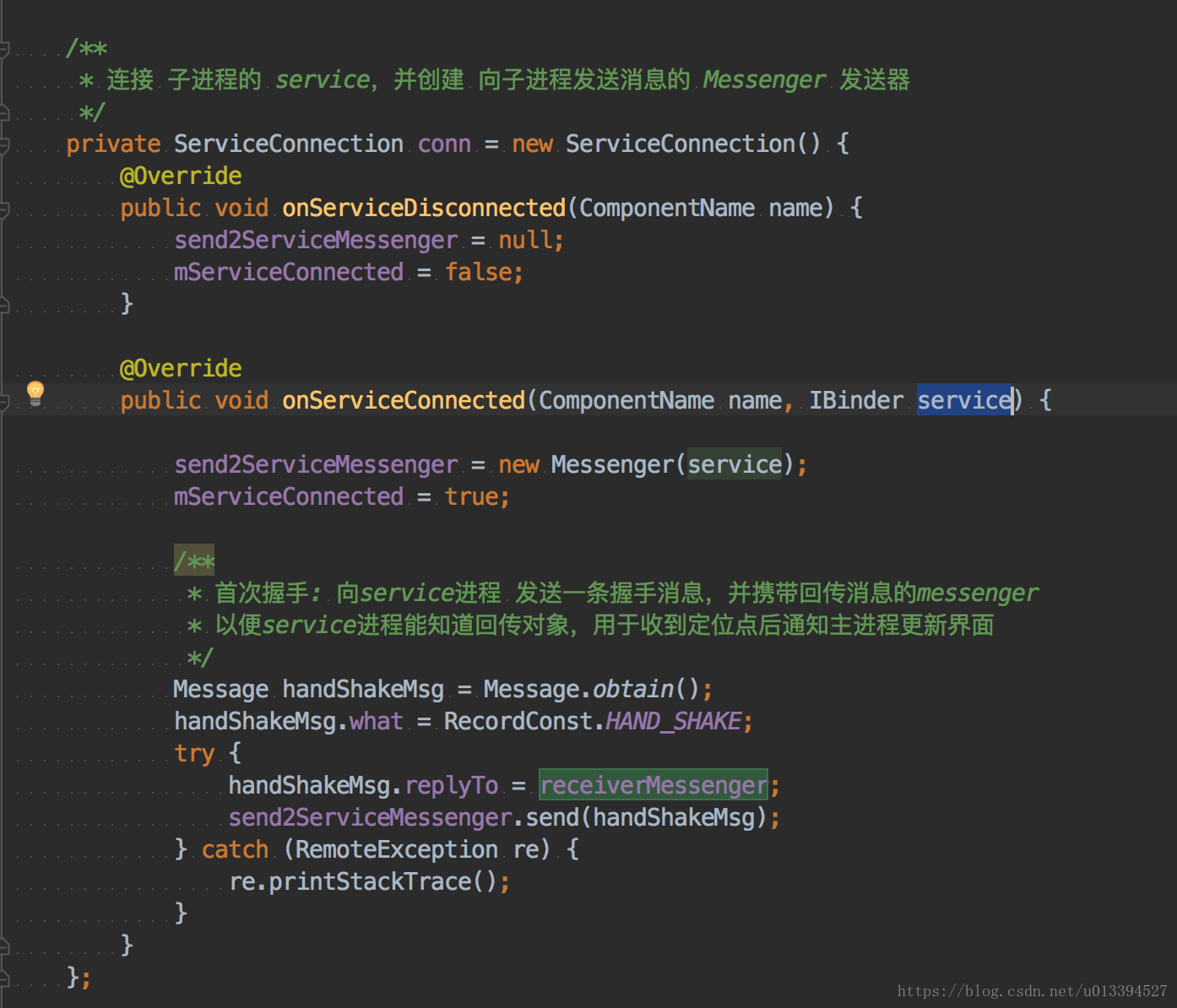
Task: Click the 'onServiceConnected' method name
Action: point(404,400)
